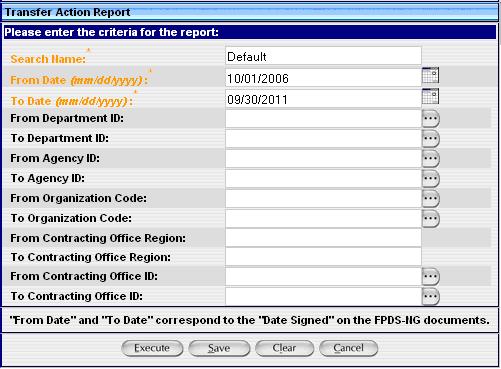
Task: Open lookup for From Organization Code
Action: tap(431, 199)
